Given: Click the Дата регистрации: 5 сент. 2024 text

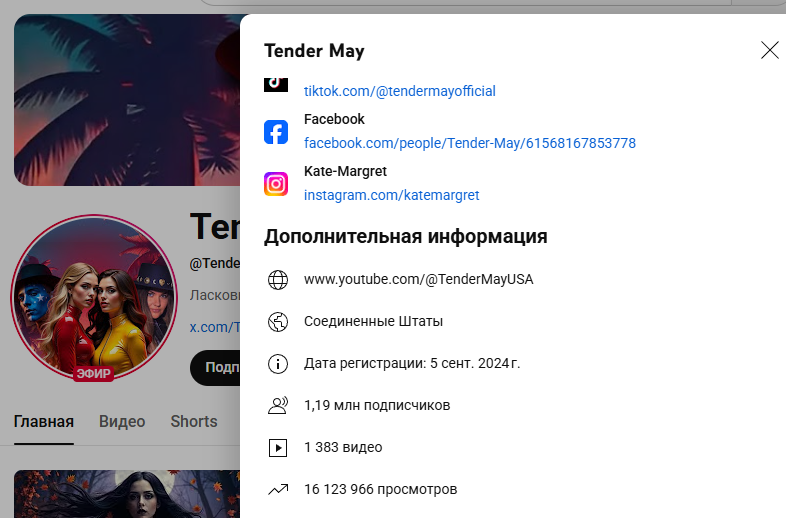Looking at the screenshot, I should (x=412, y=363).
